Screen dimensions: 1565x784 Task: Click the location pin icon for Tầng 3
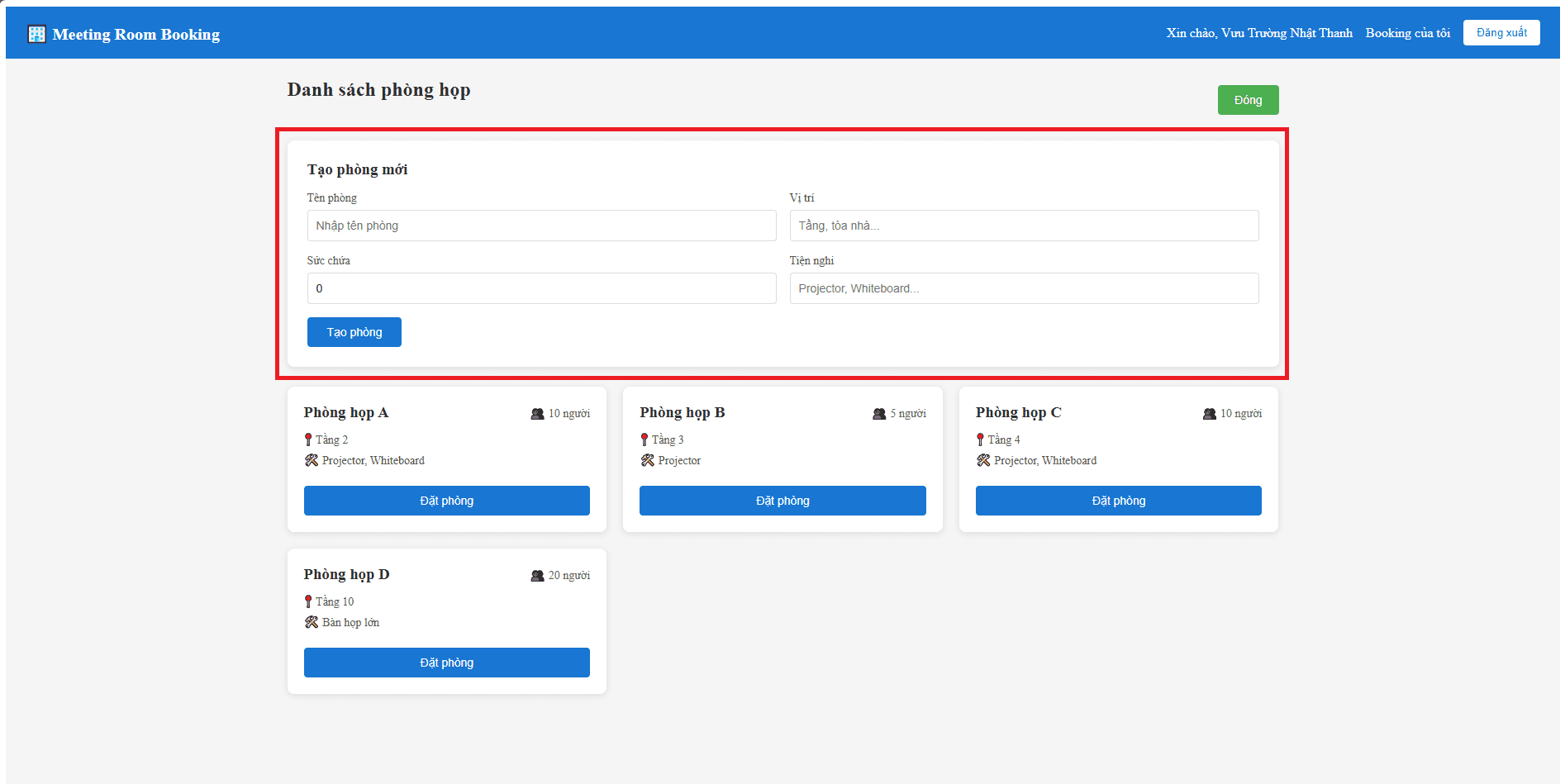(x=645, y=440)
